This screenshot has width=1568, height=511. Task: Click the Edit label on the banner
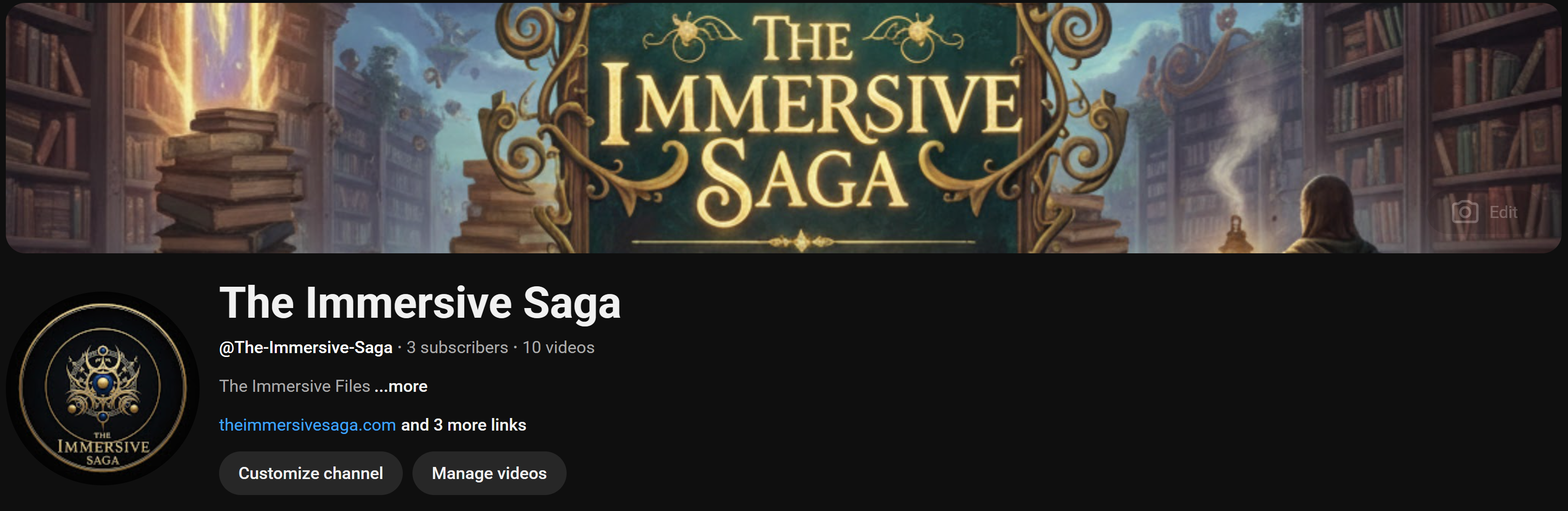click(x=1503, y=212)
